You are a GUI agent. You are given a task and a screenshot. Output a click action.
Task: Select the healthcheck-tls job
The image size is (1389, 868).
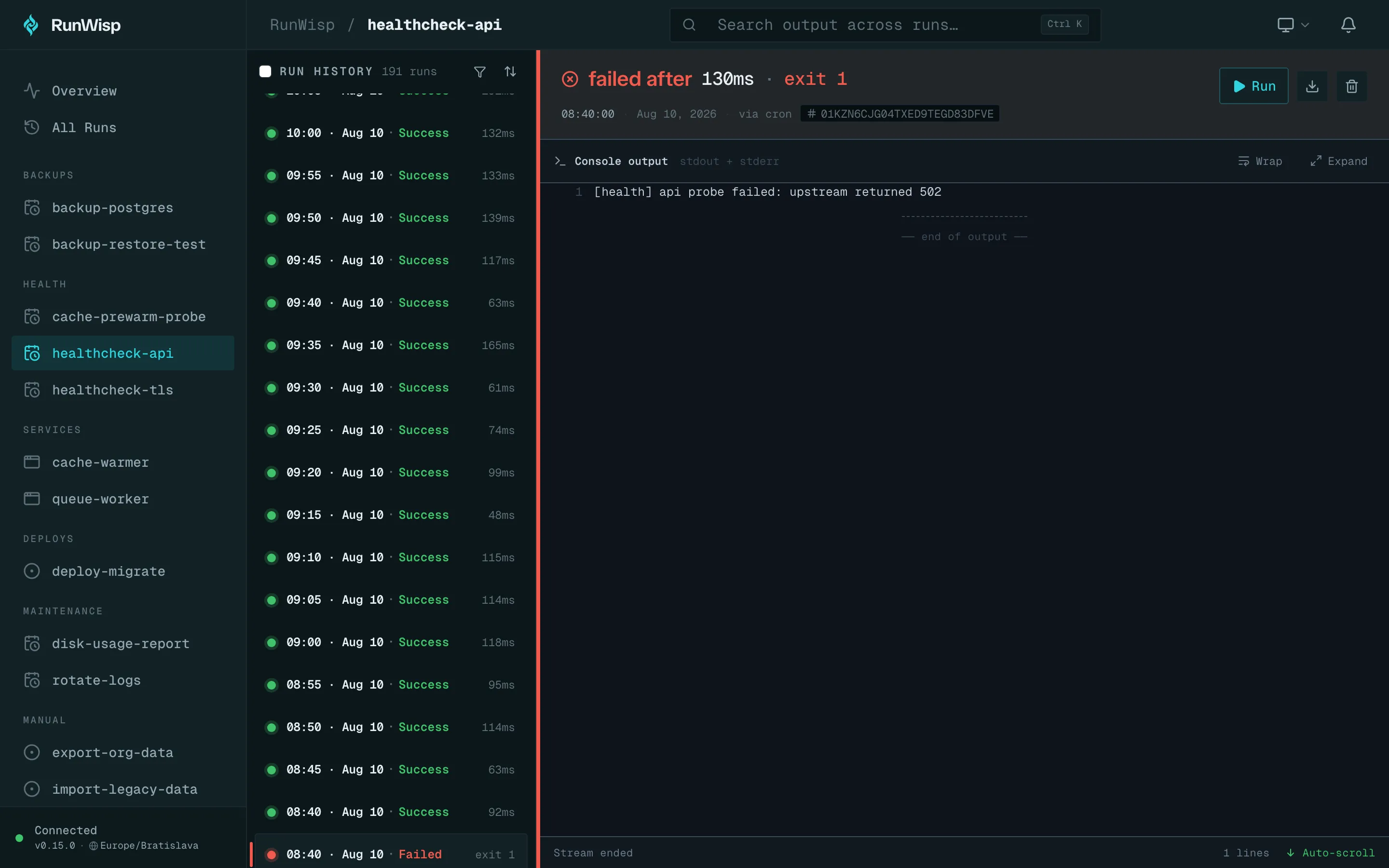point(123,390)
